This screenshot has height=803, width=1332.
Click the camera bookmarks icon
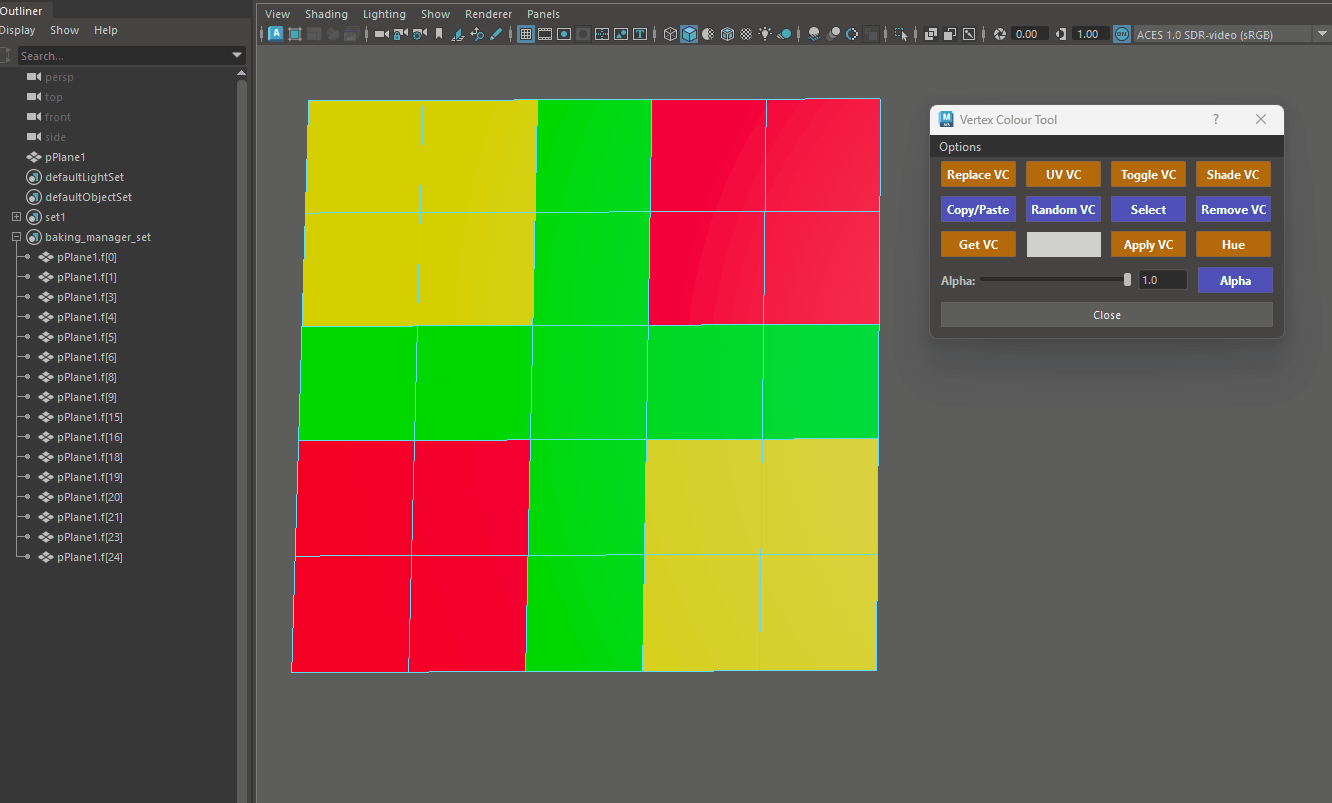click(438, 34)
